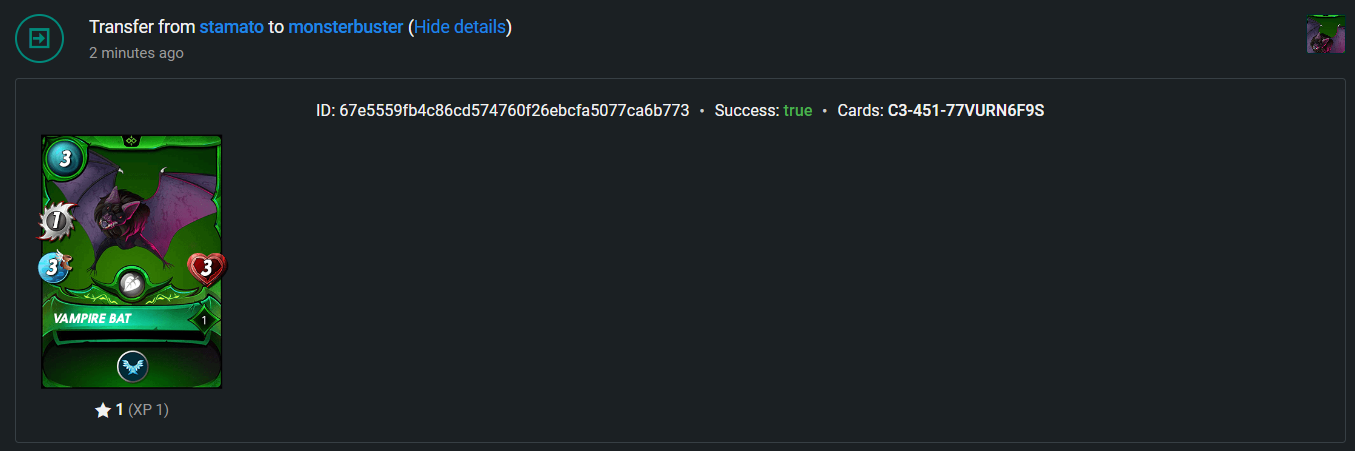This screenshot has height=451, width=1355.
Task: Open the stamato user profile link
Action: pos(232,27)
